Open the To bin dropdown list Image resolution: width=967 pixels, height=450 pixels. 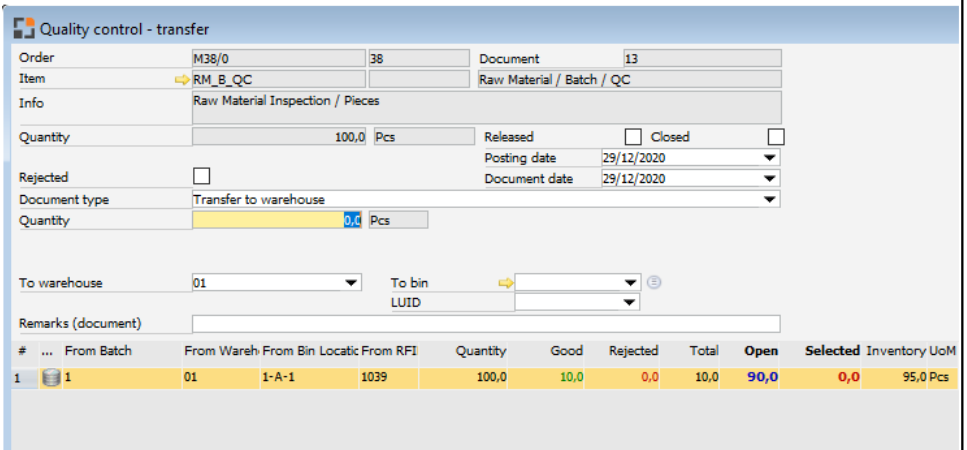click(629, 283)
